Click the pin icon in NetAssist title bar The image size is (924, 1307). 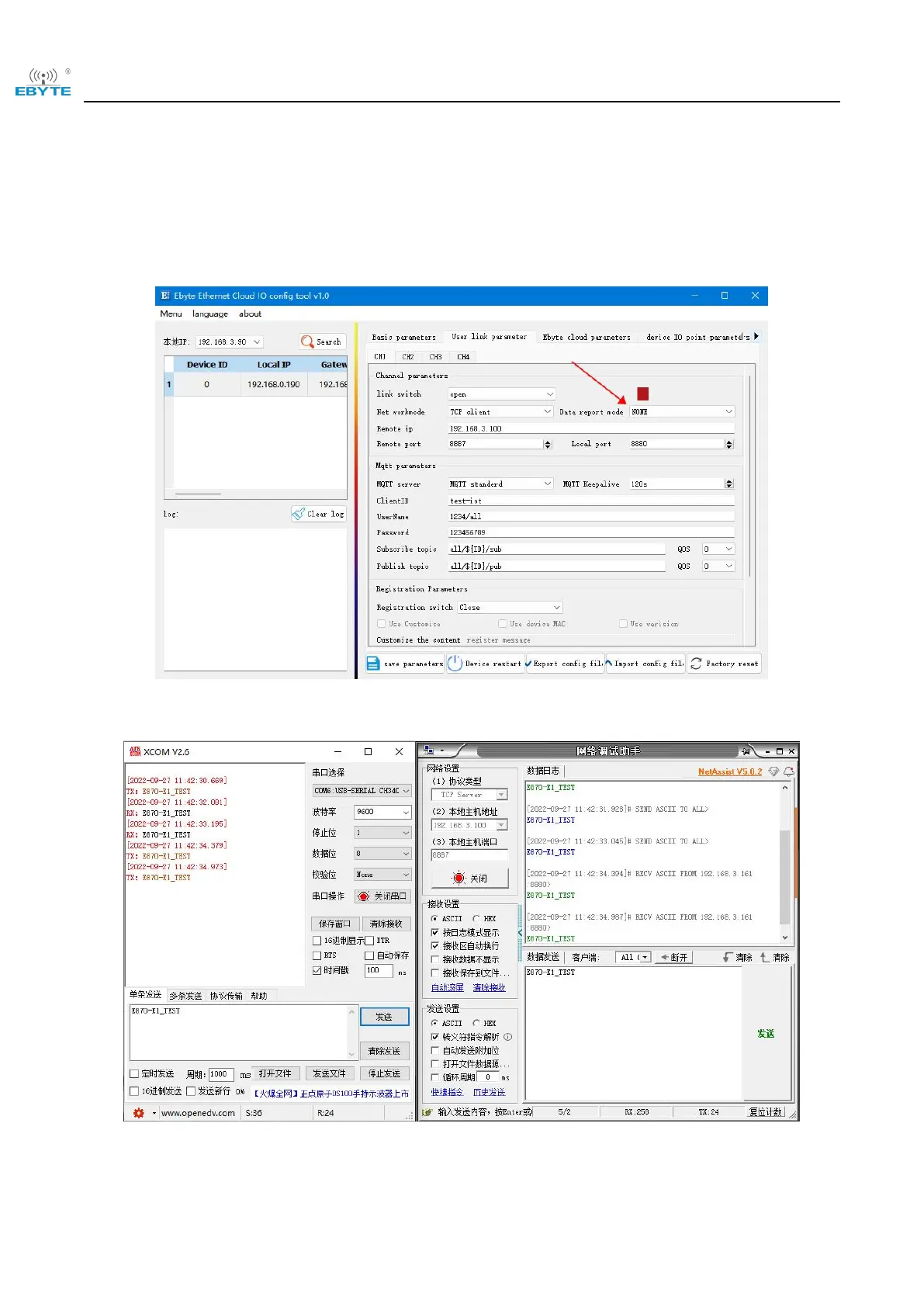[x=746, y=751]
